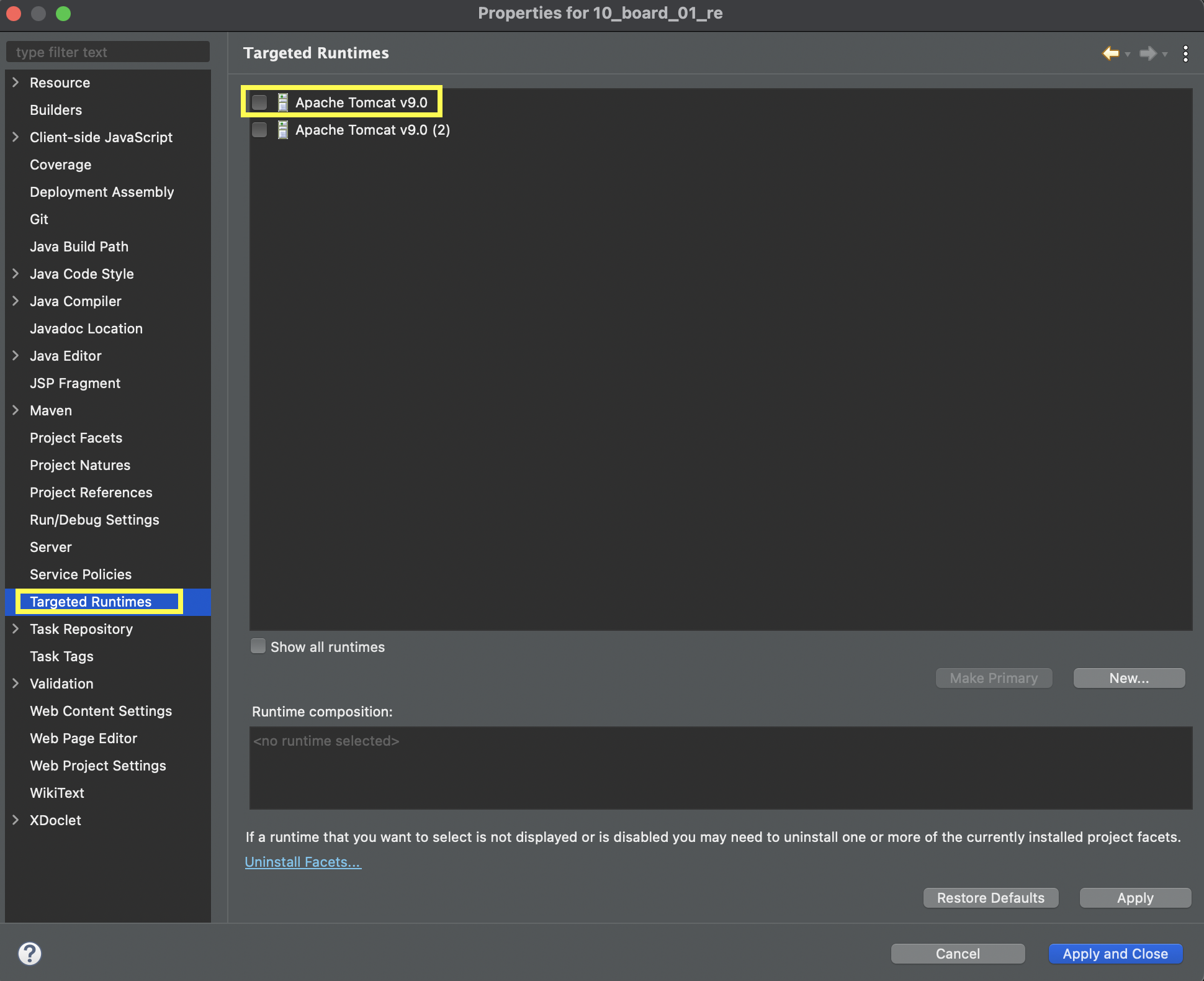Screen dimensions: 1204x981
Task: Focus the type filter text field
Action: pyautogui.click(x=108, y=52)
